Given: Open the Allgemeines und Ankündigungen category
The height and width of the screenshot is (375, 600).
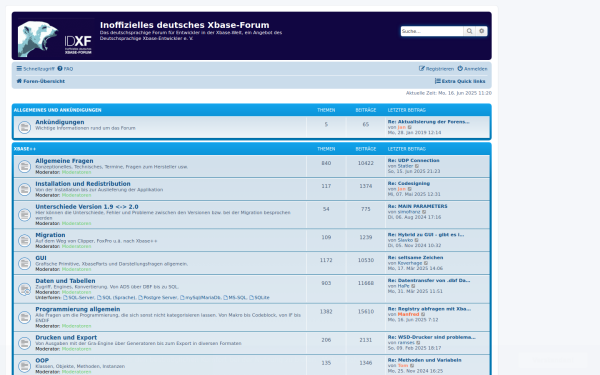Looking at the screenshot, I should click(x=57, y=110).
